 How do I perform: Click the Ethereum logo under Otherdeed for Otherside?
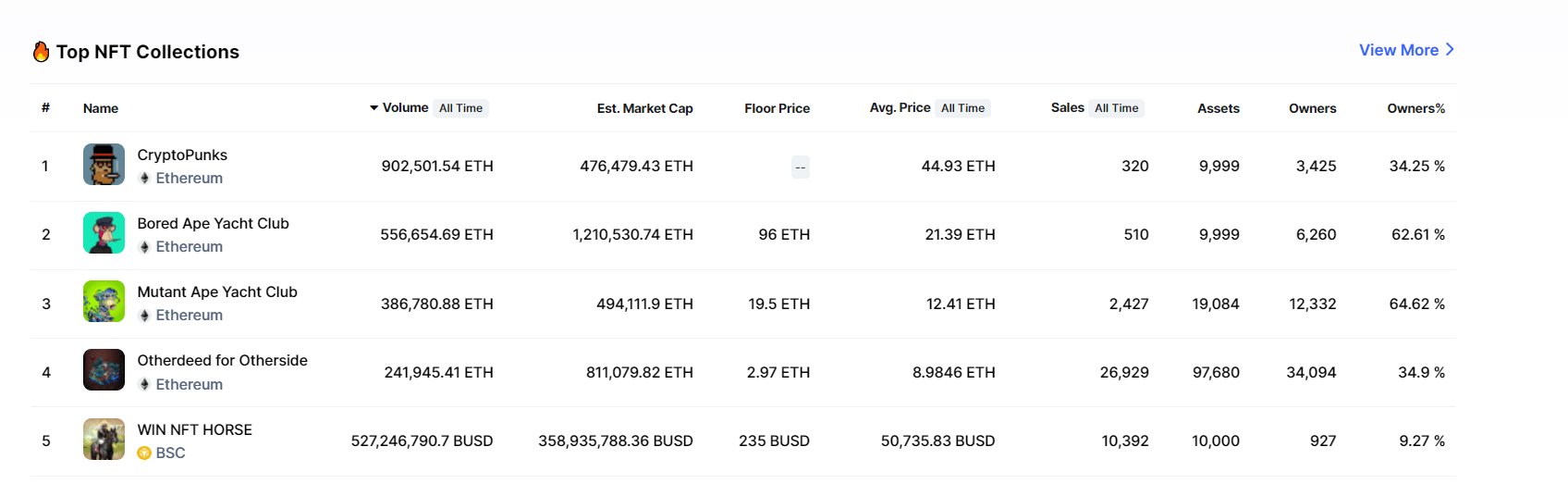tap(144, 384)
